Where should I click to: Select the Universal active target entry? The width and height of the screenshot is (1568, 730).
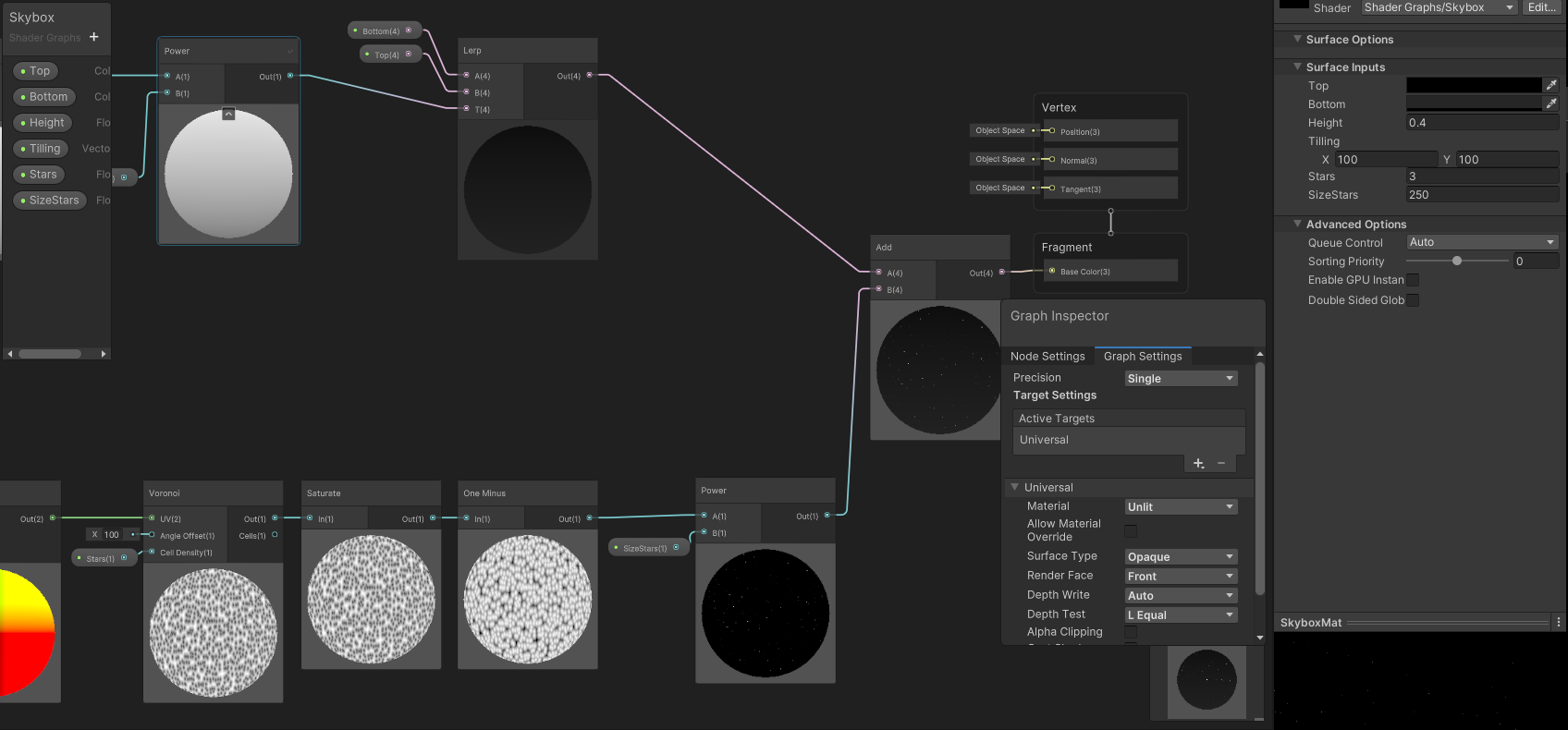point(1129,440)
